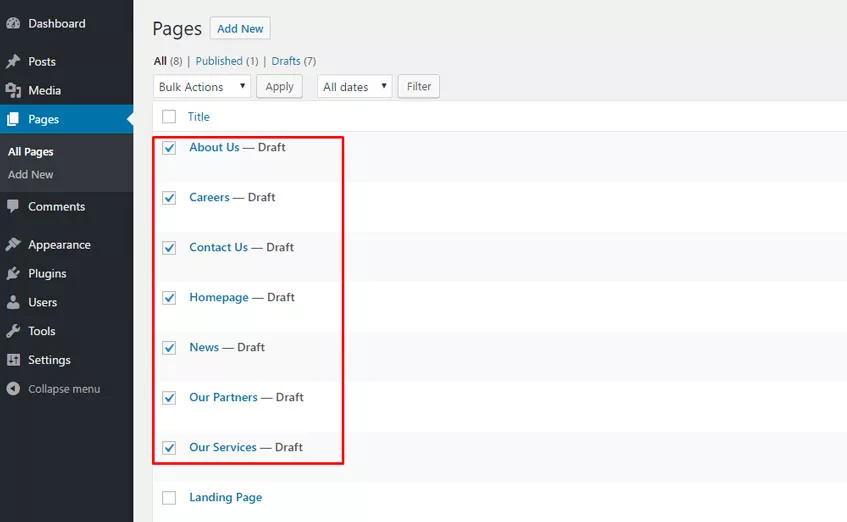Open the Plugins menu item

[x=47, y=273]
